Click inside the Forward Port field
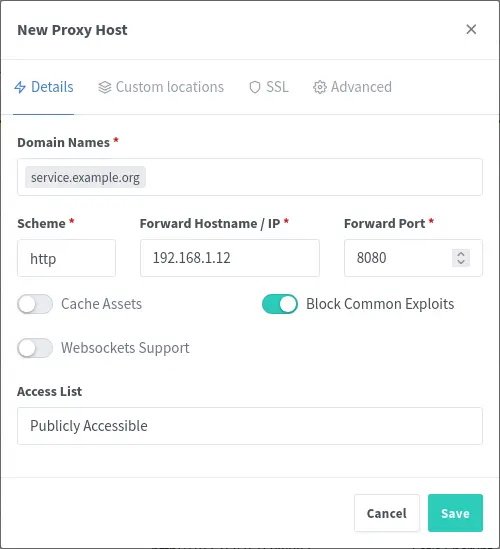This screenshot has width=500, height=549. (397, 258)
